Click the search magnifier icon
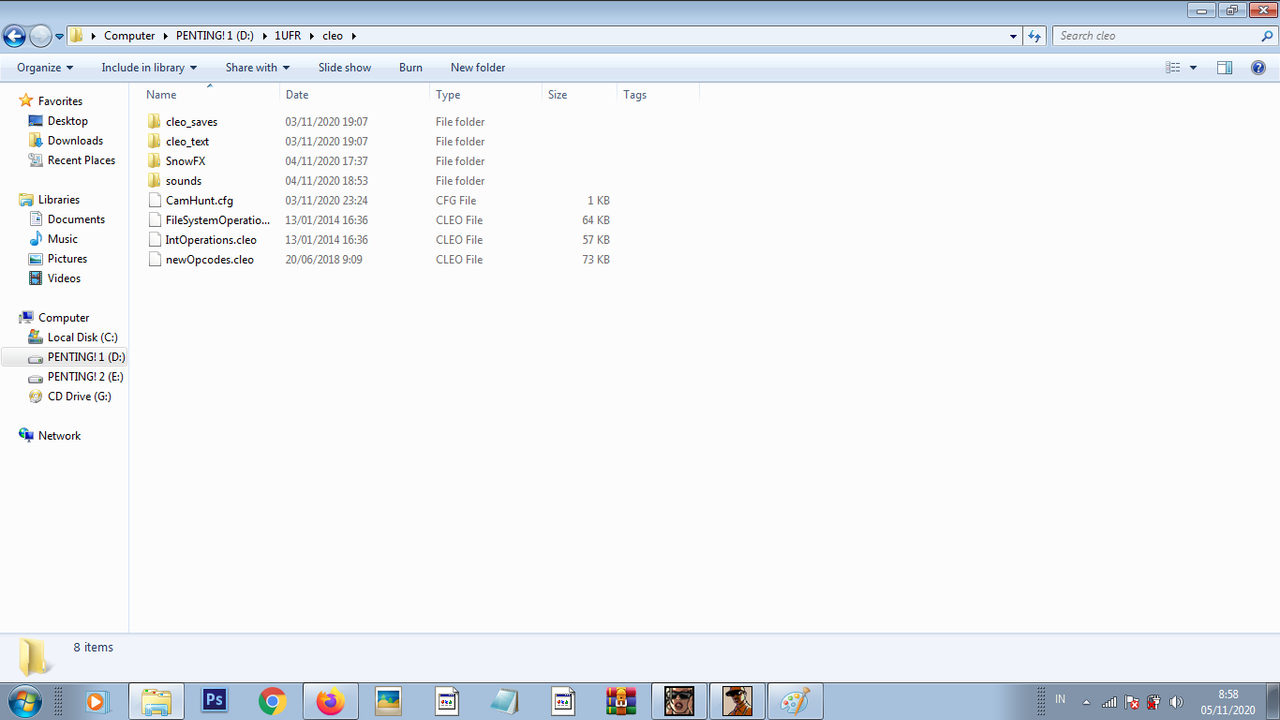 (1267, 36)
